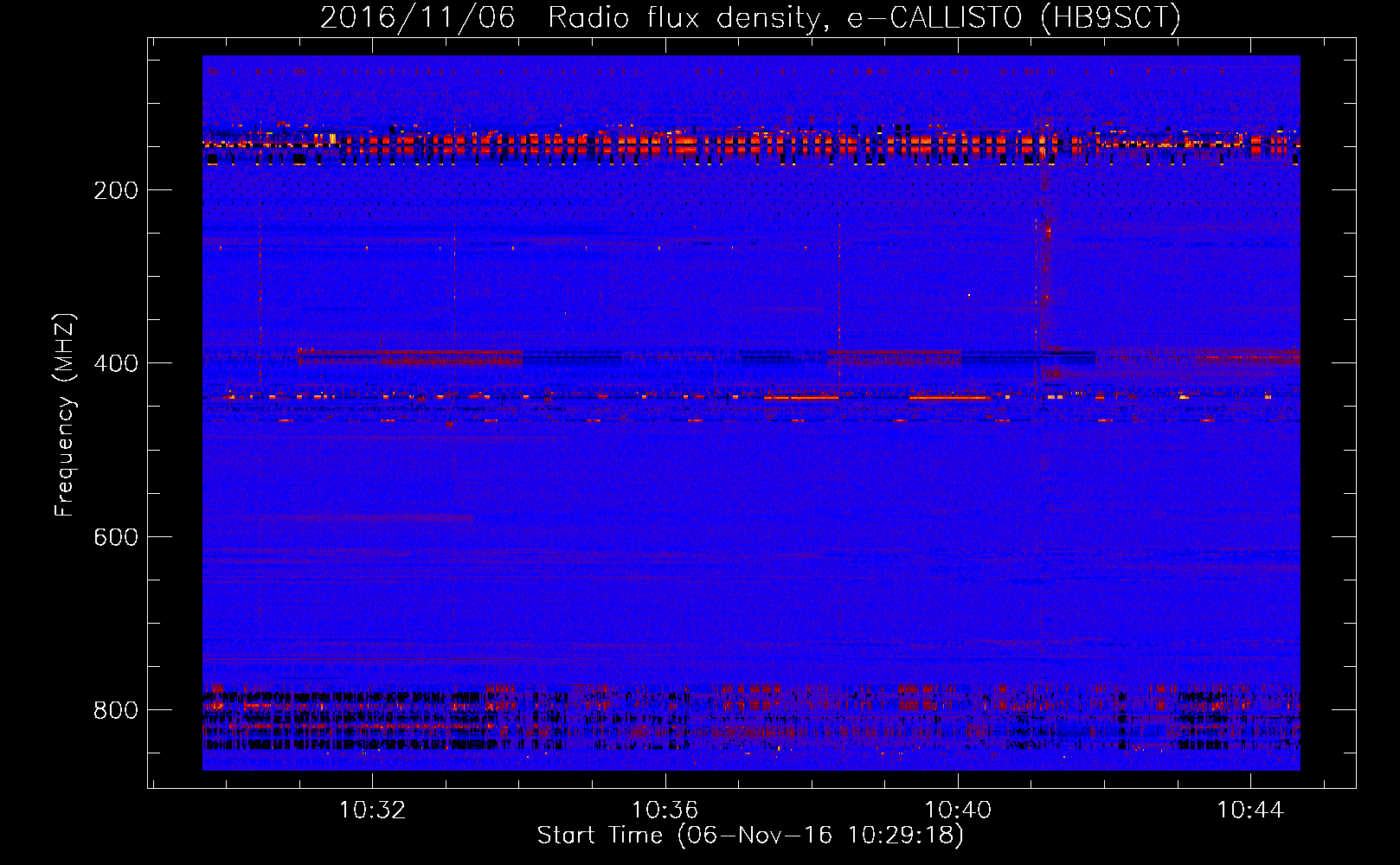Click the "10:44" time tick label
The height and width of the screenshot is (865, 1400).
(1250, 811)
